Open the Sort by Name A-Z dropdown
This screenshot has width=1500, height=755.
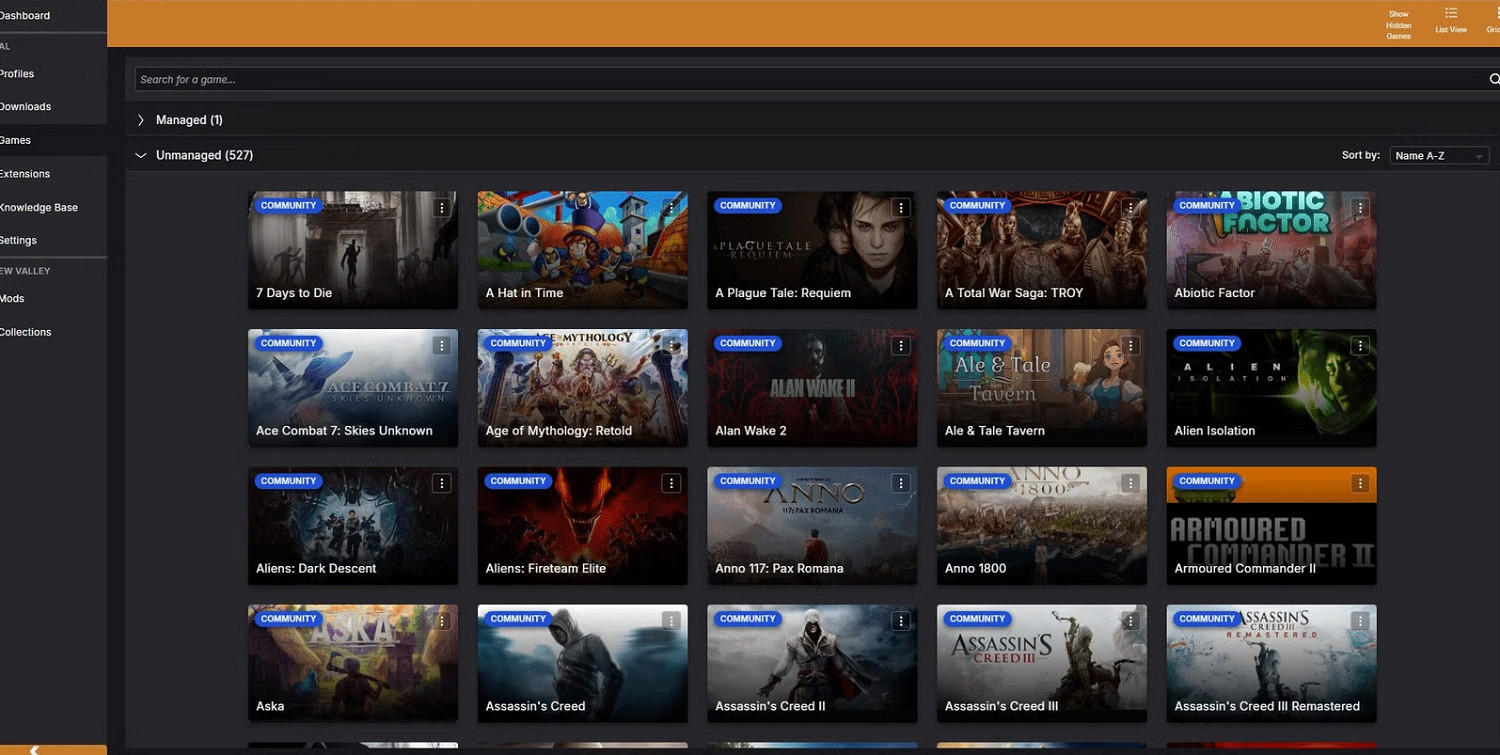[1439, 156]
